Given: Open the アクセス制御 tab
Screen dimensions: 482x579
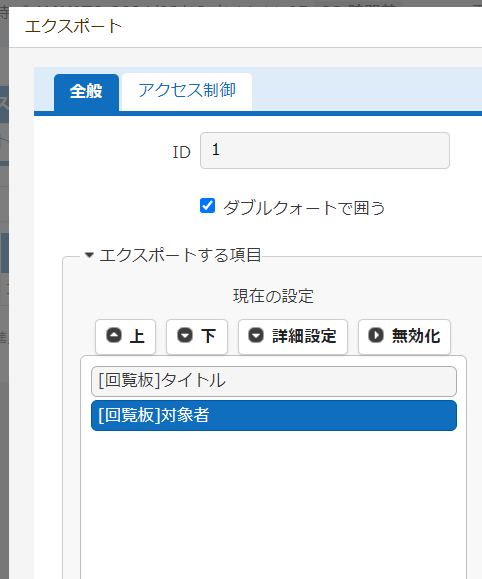Looking at the screenshot, I should (x=187, y=92).
